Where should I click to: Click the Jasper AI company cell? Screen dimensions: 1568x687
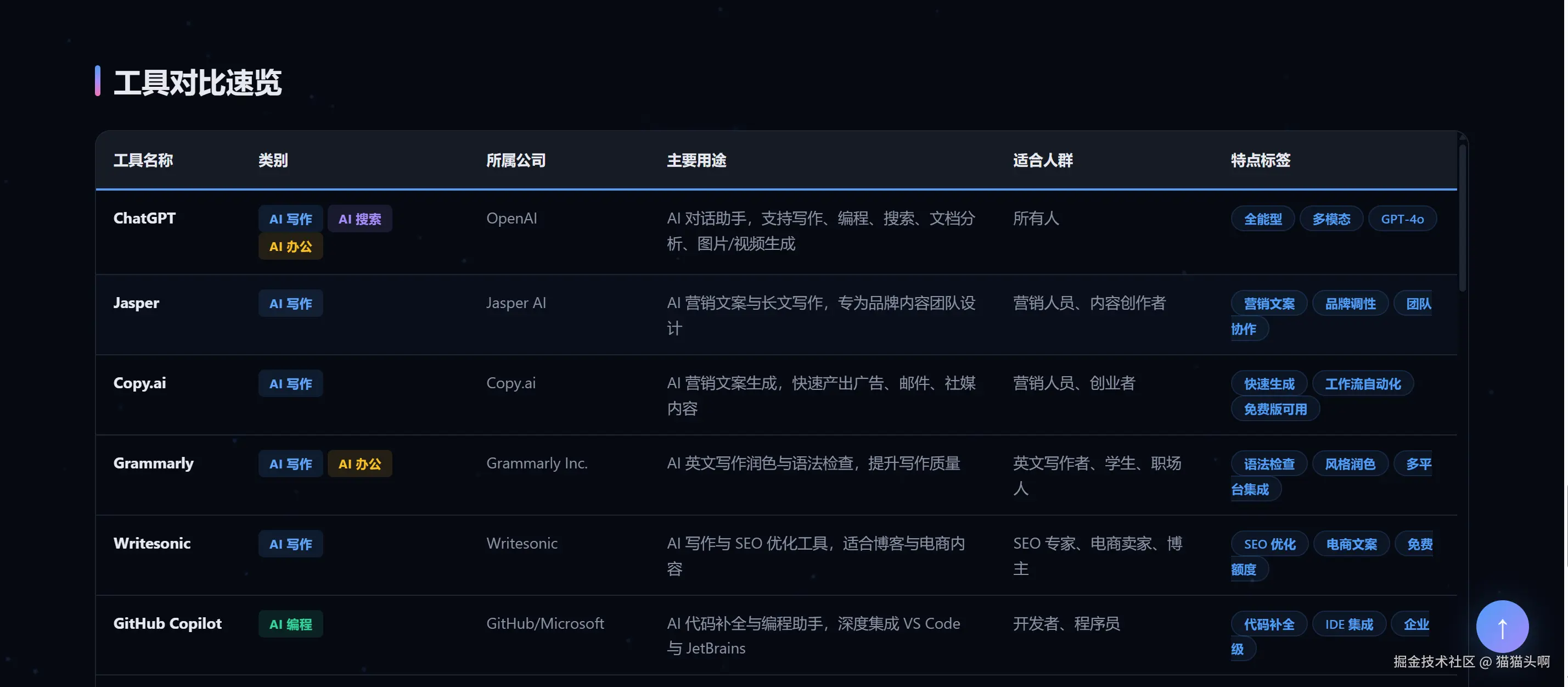point(515,303)
